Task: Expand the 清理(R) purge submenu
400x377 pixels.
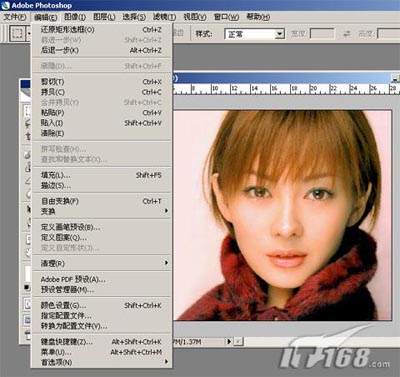Action: (101, 263)
